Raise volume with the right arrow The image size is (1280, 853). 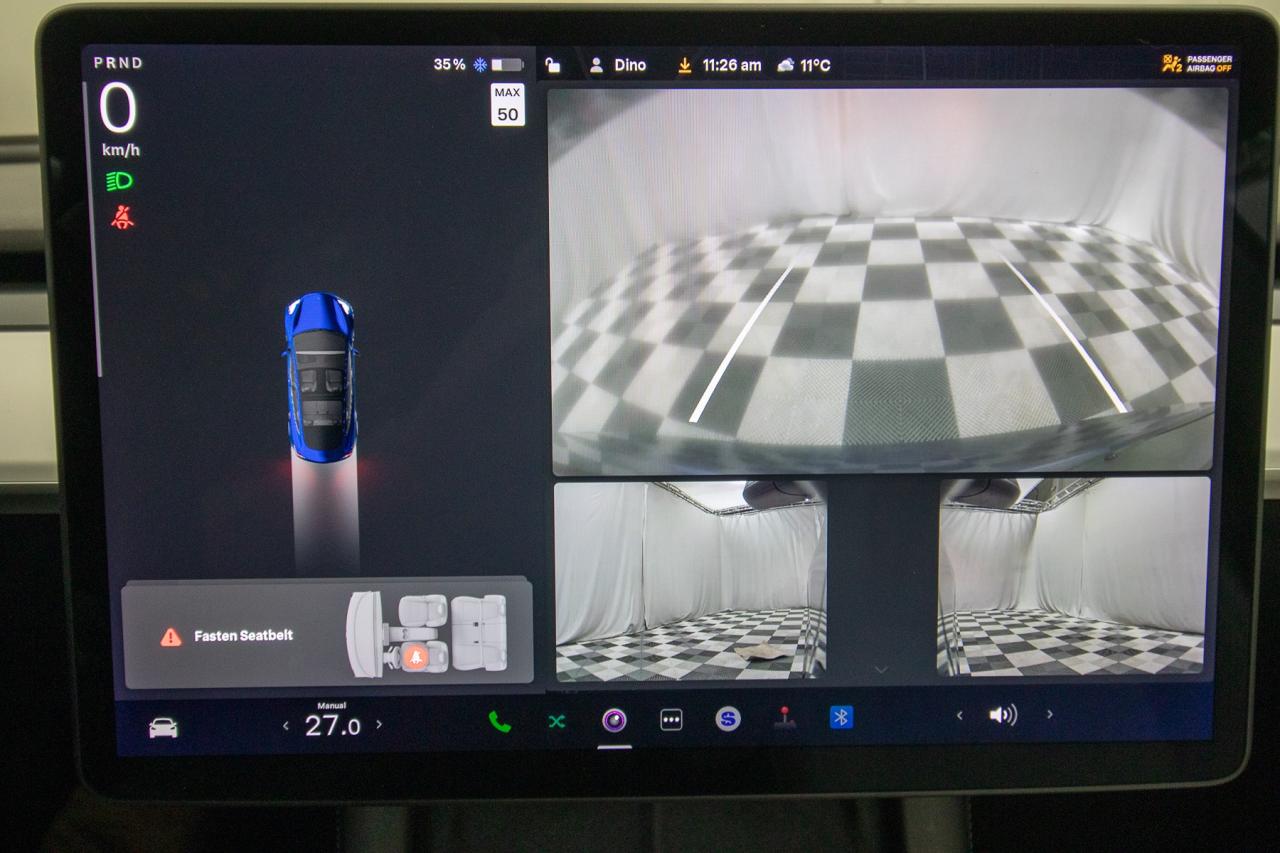(1049, 714)
